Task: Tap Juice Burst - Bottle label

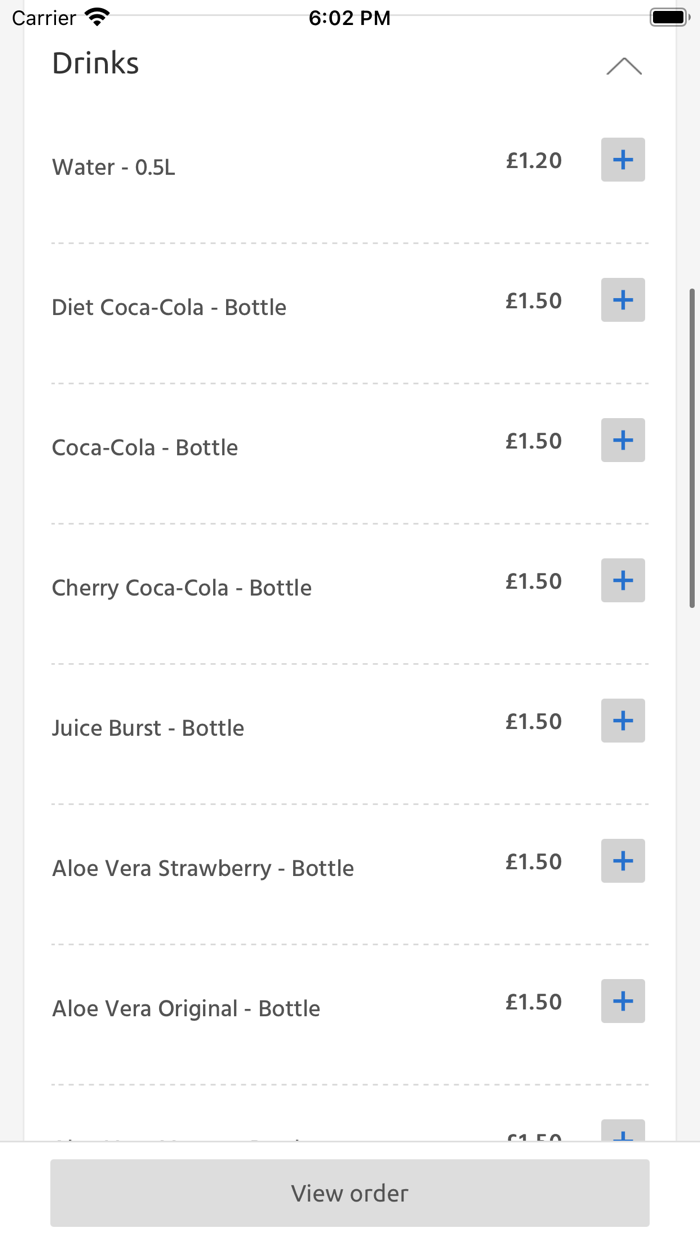Action: 148,728
